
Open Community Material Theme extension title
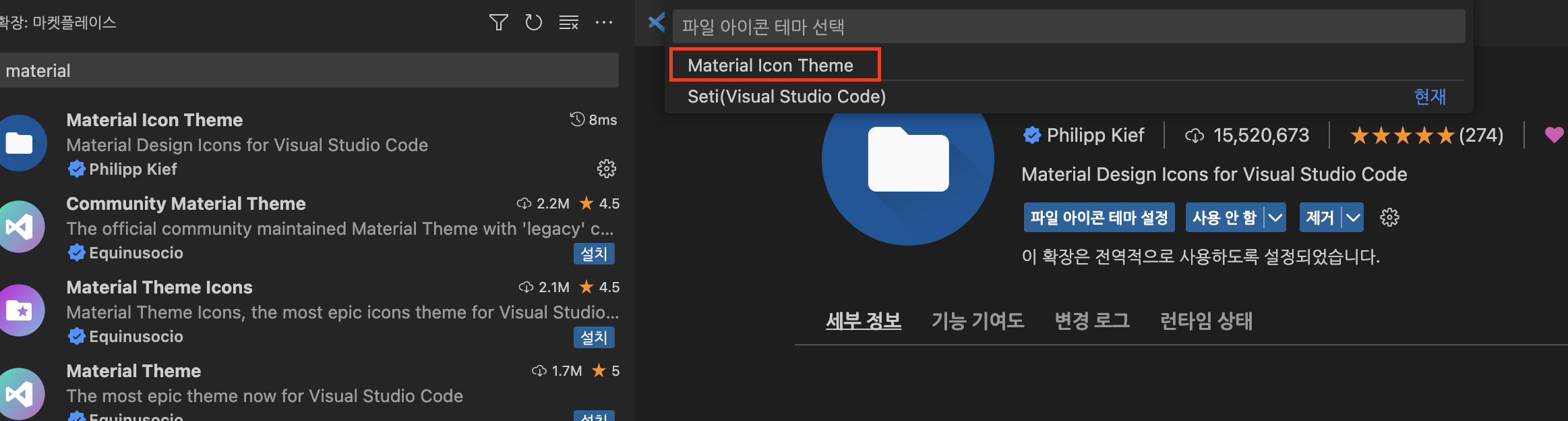coord(186,204)
